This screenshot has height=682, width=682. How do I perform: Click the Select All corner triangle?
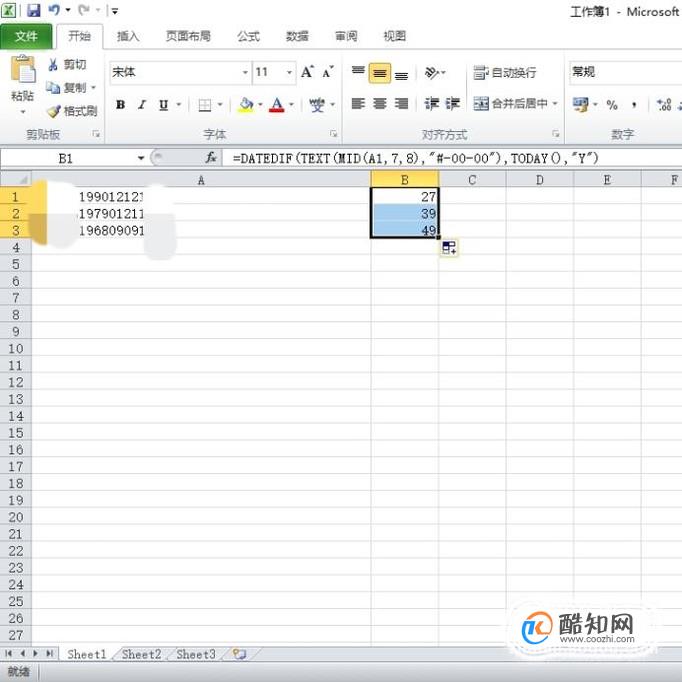[16, 179]
